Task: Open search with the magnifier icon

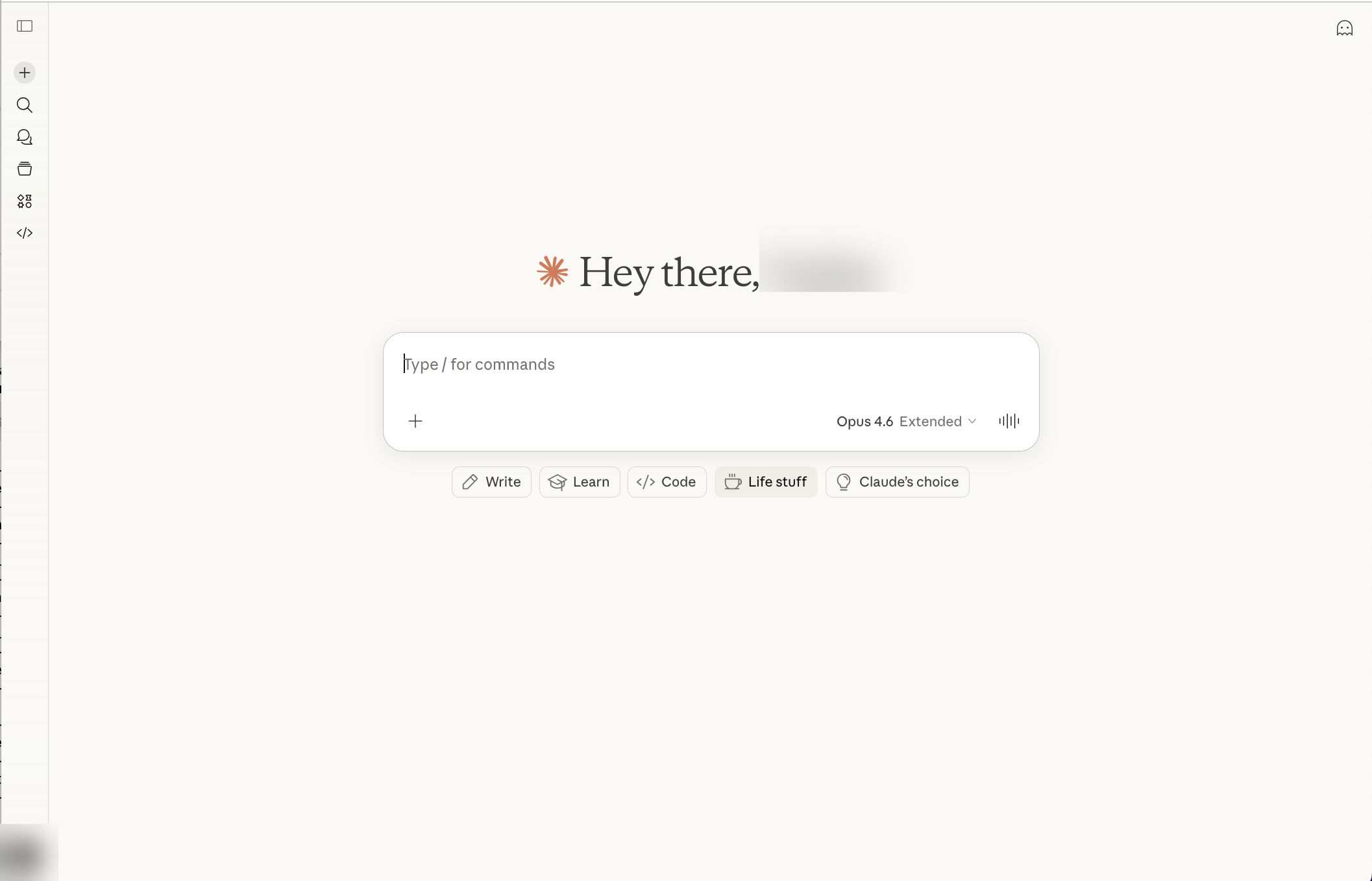Action: coord(25,105)
